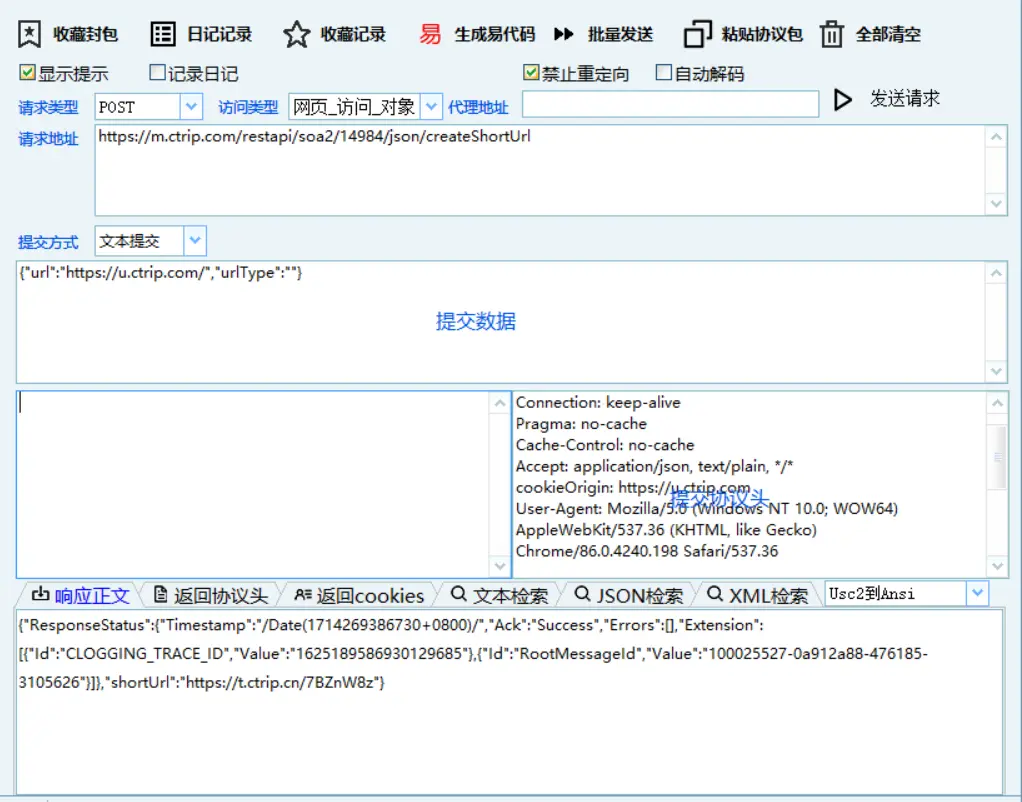
Task: Open the 访问类型 网页_访问_对象 dropdown
Action: click(431, 107)
